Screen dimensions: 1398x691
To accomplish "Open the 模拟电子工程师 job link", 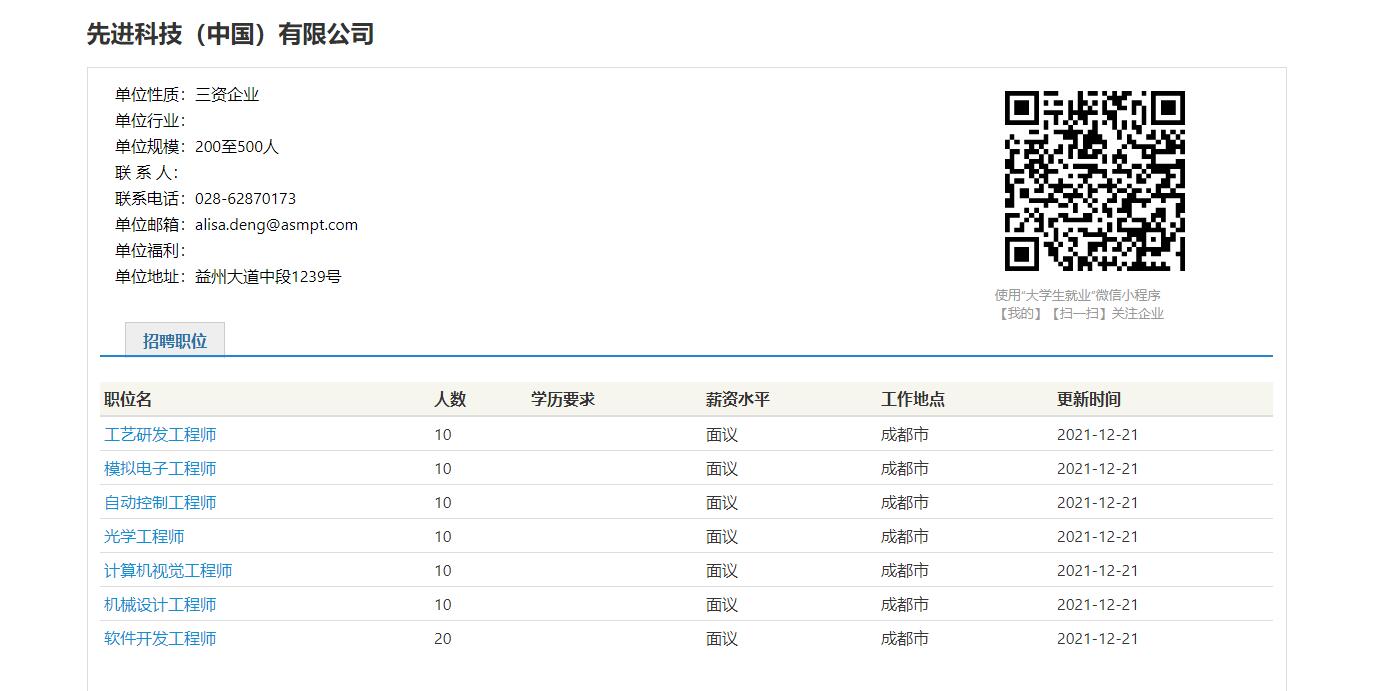I will click(160, 469).
